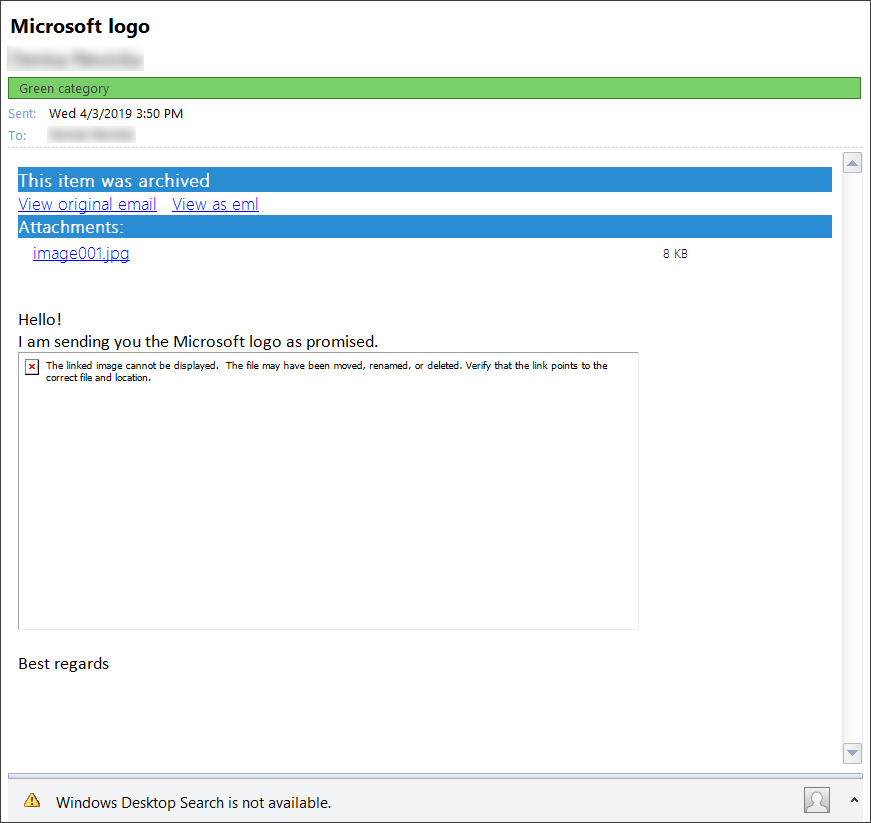The height and width of the screenshot is (823, 871).
Task: Select the Microsoft logo subject heading
Action: pos(80,25)
